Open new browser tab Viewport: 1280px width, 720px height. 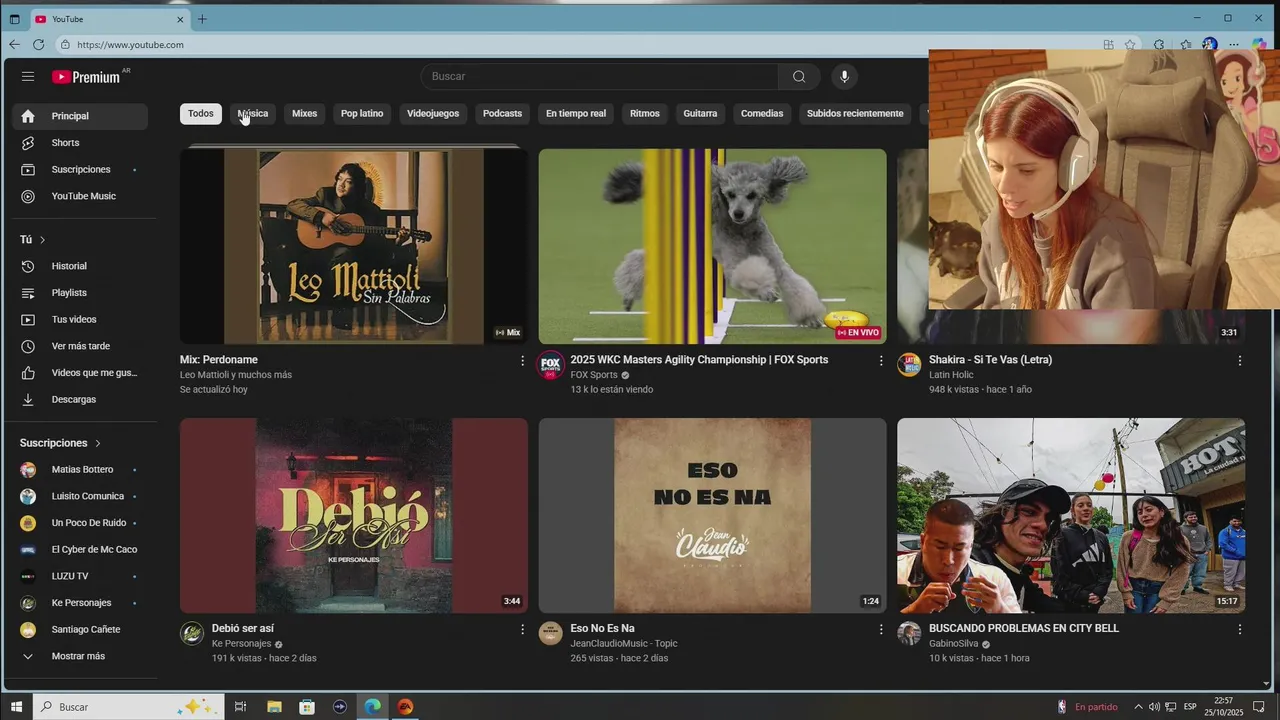pos(202,19)
